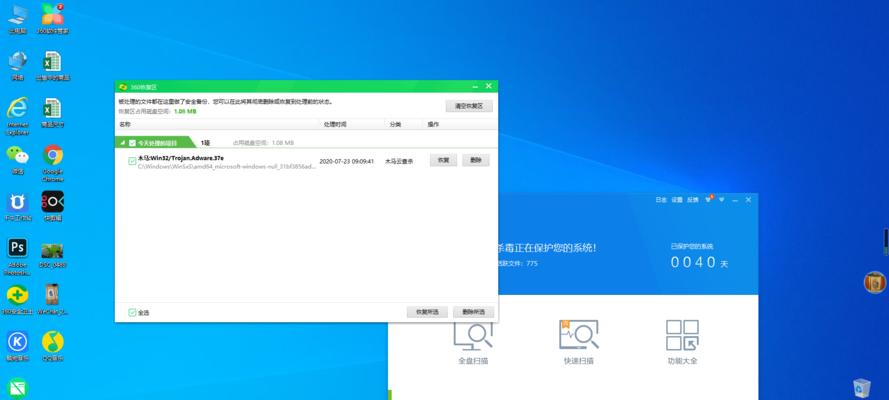Start 快速扫描 (quick scan) in 360杀毒
Image resolution: width=889 pixels, height=400 pixels.
click(x=578, y=342)
